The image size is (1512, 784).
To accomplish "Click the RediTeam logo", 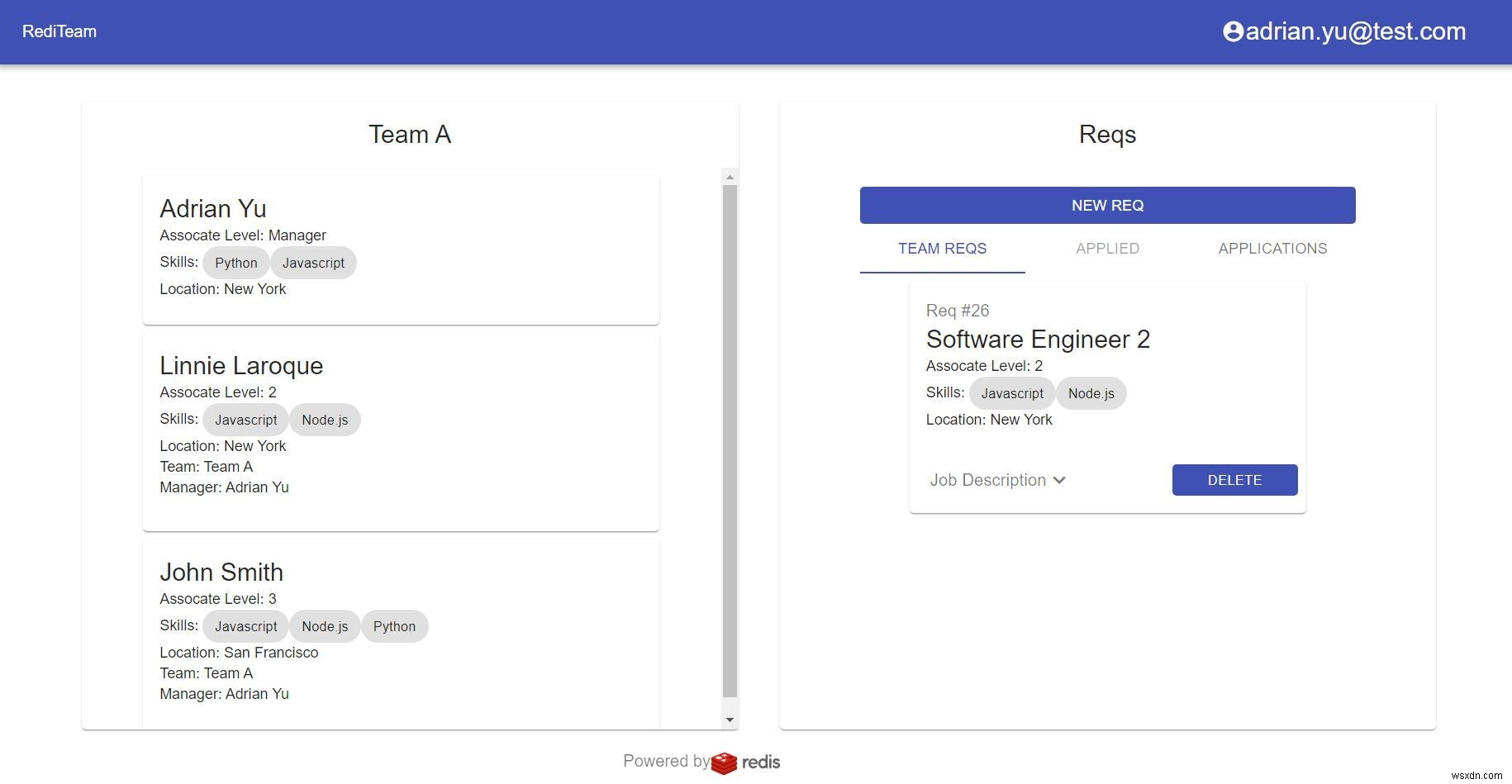I will click(x=59, y=31).
